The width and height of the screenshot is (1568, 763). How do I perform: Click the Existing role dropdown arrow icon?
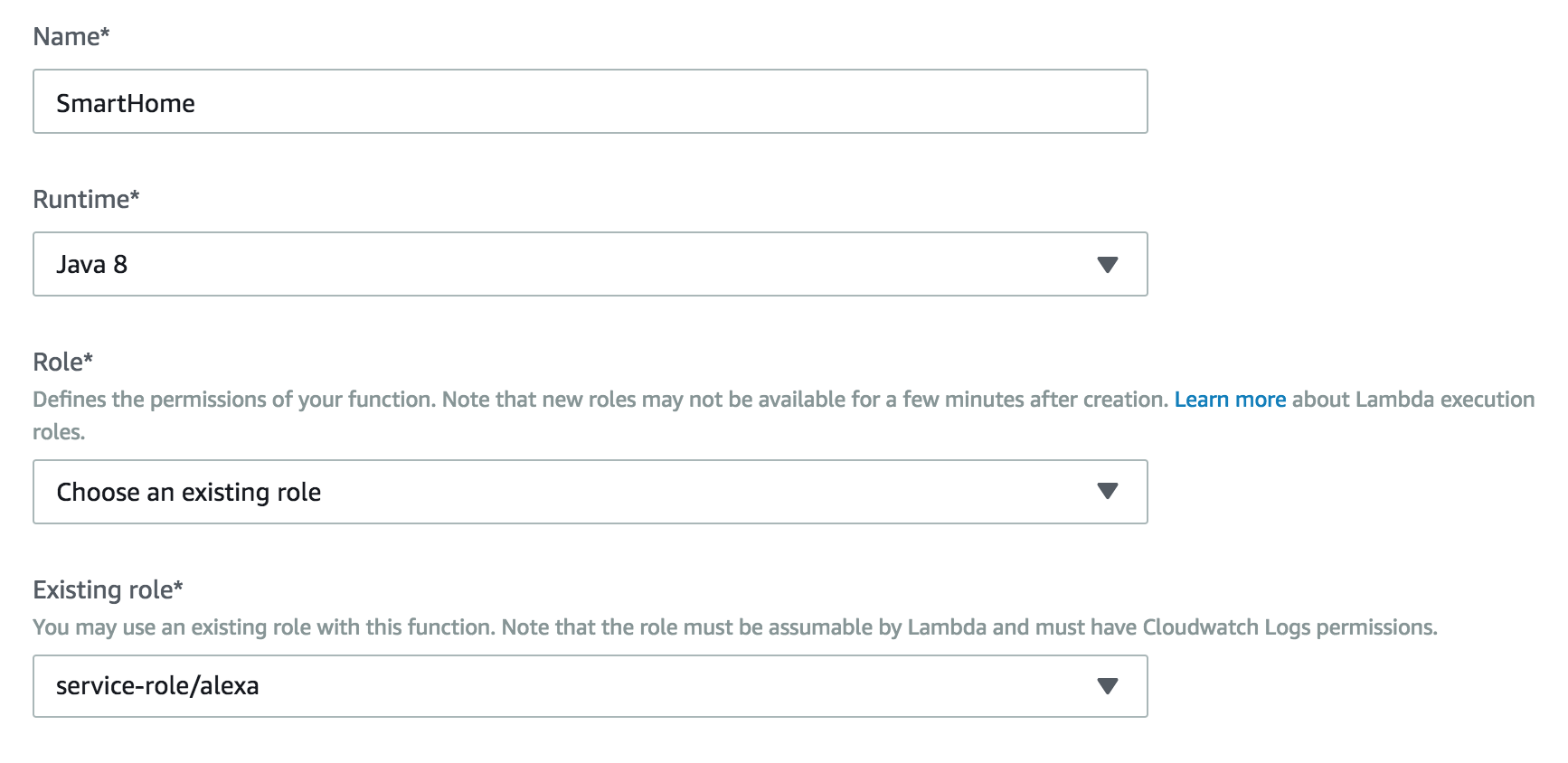tap(1107, 686)
